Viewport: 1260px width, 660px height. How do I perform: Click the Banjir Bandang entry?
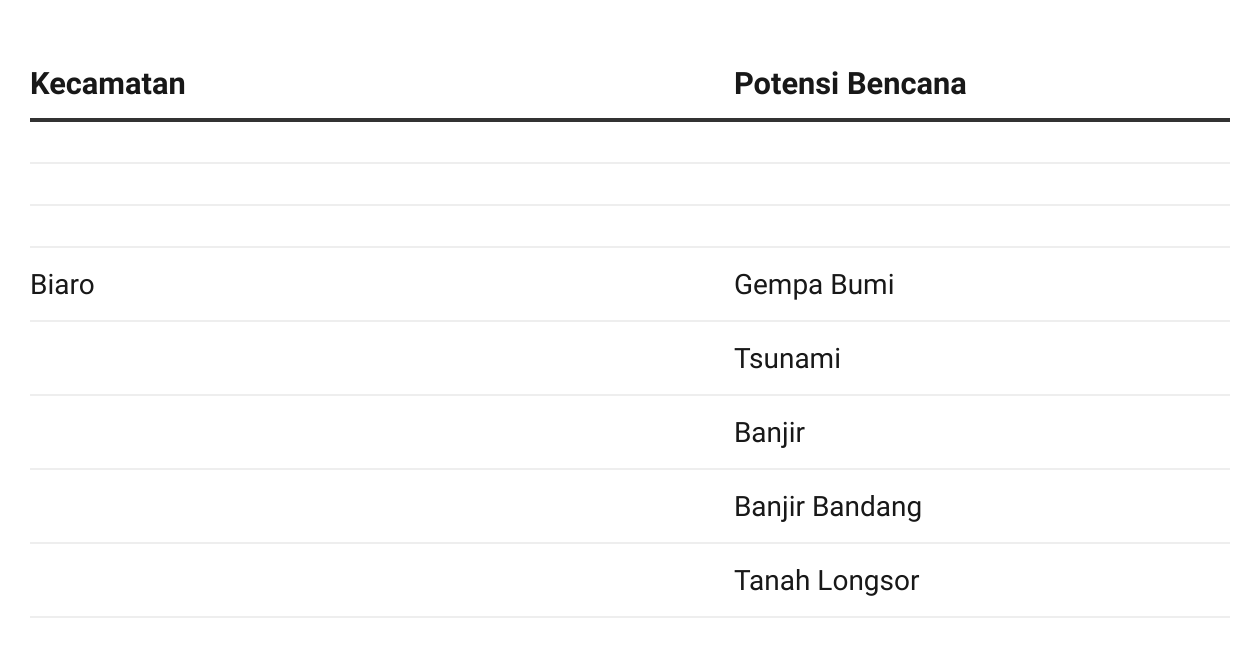pyautogui.click(x=827, y=507)
